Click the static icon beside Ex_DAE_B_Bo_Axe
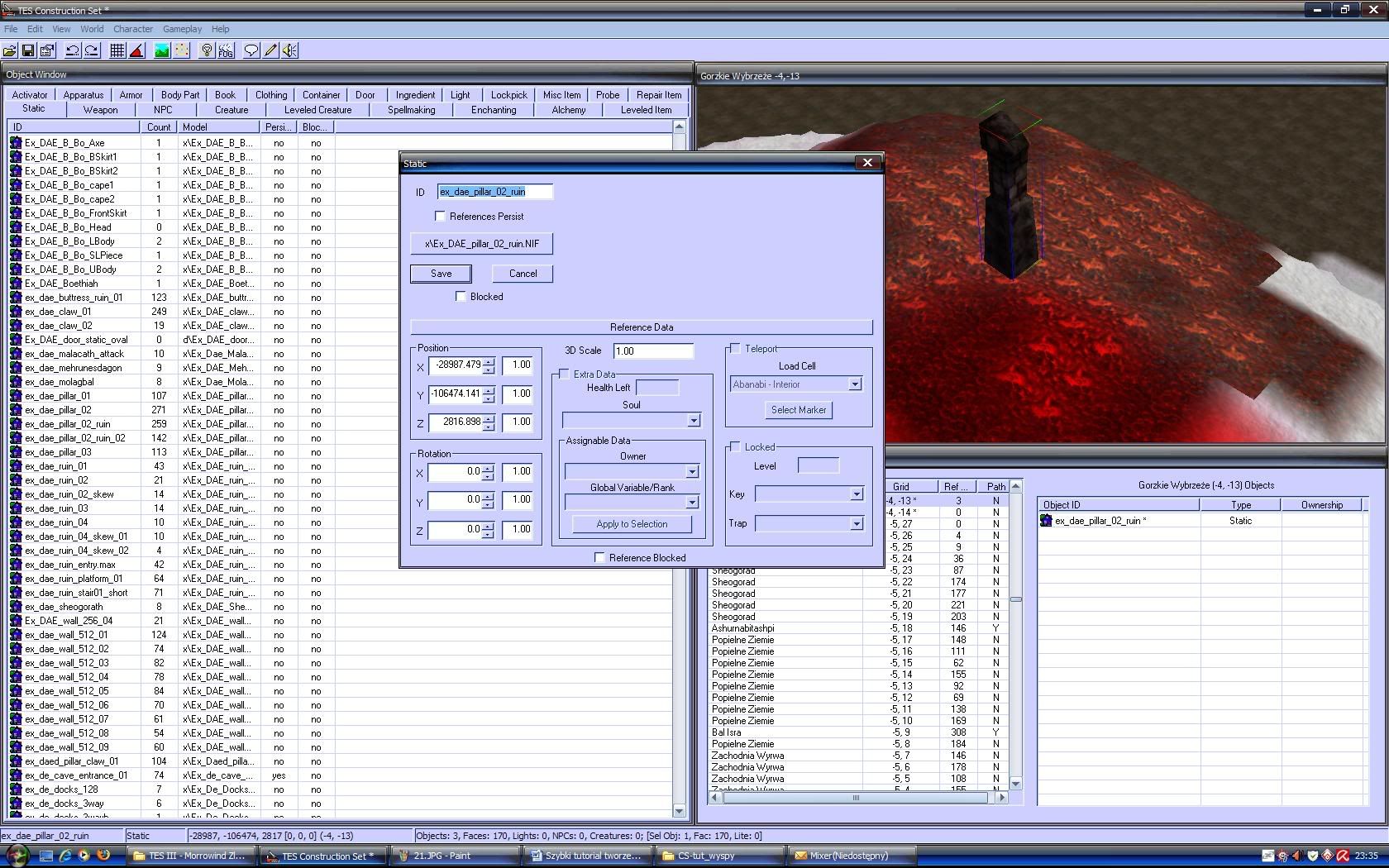Viewport: 1389px width, 868px height. pyautogui.click(x=16, y=142)
